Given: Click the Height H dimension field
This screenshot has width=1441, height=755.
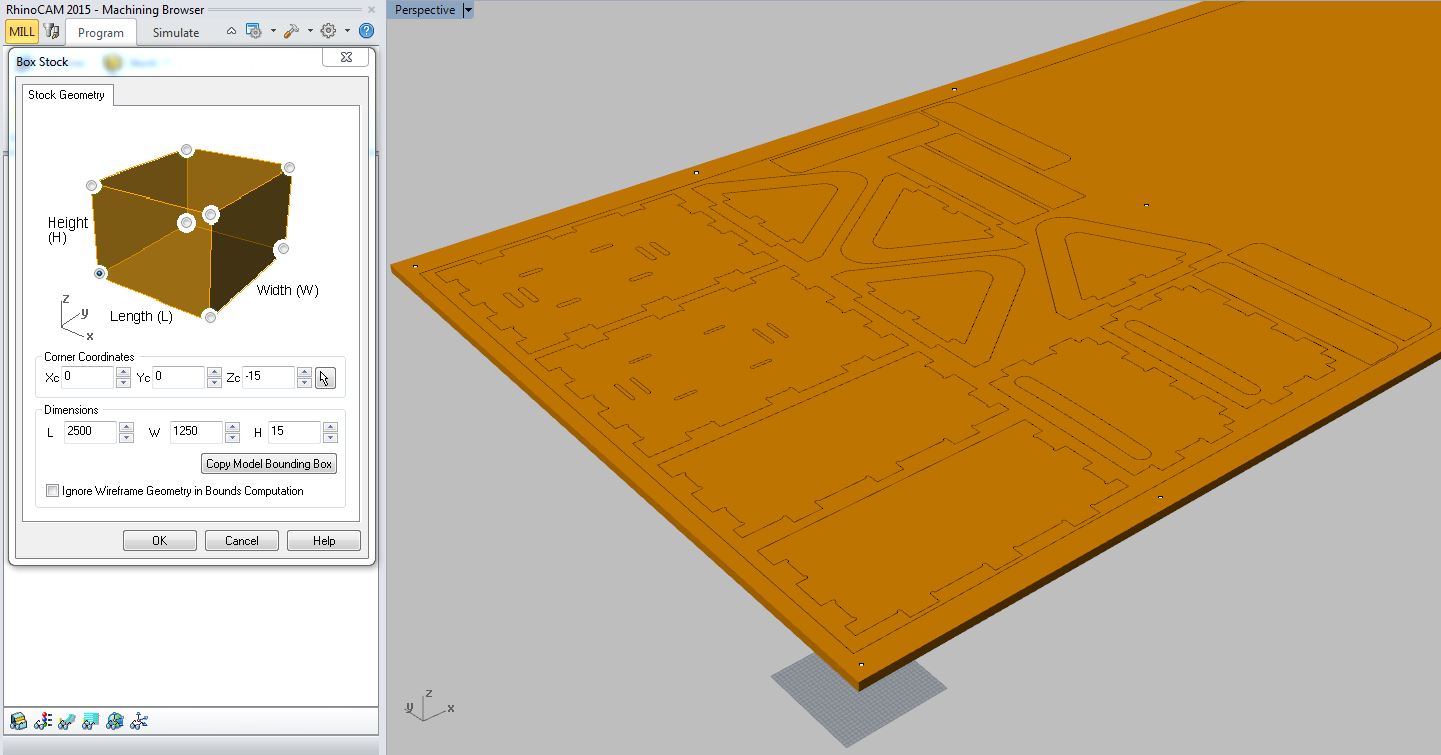Looking at the screenshot, I should point(295,432).
